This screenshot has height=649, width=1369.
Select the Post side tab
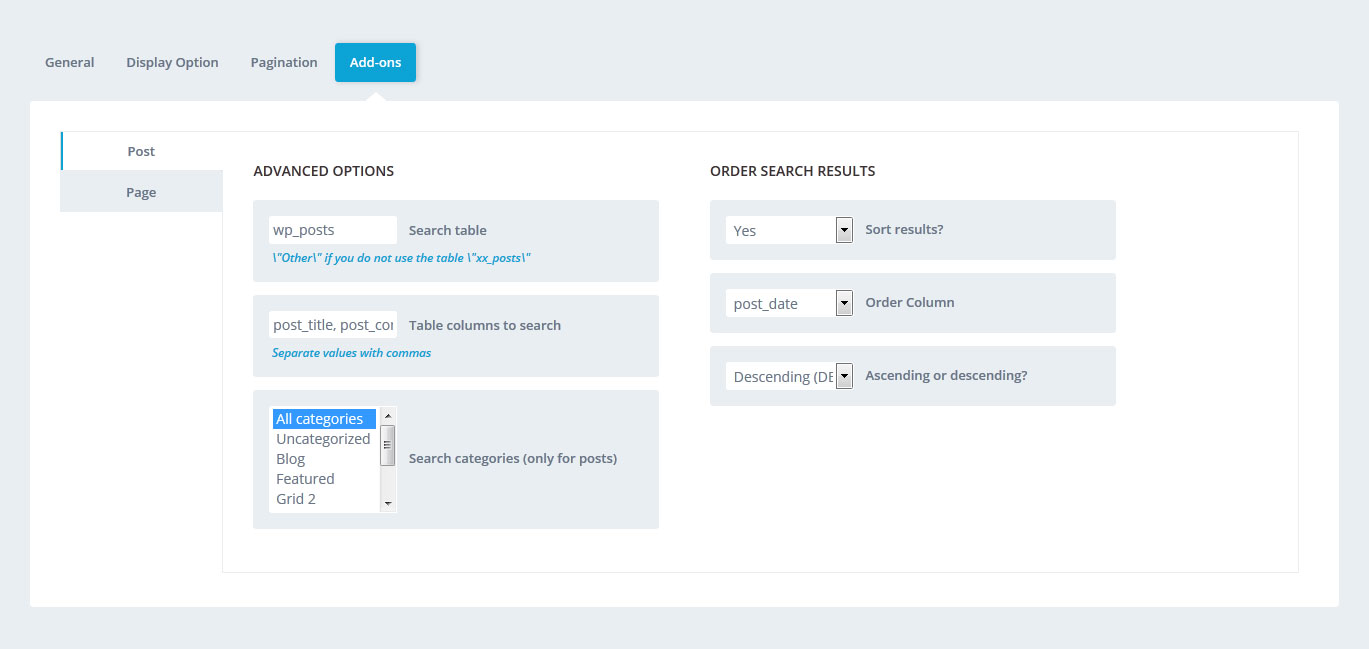tap(141, 151)
